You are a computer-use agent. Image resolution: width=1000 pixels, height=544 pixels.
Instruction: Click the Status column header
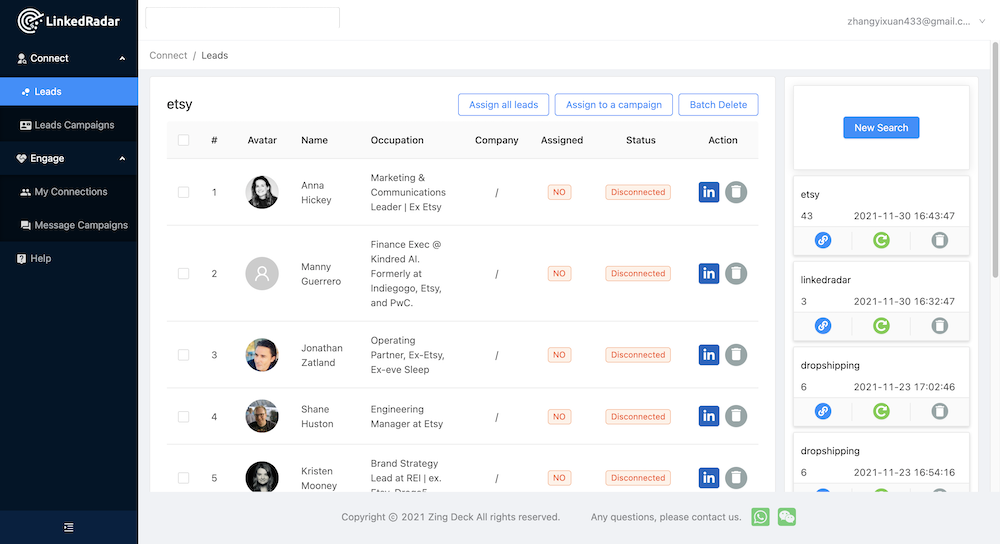640,140
